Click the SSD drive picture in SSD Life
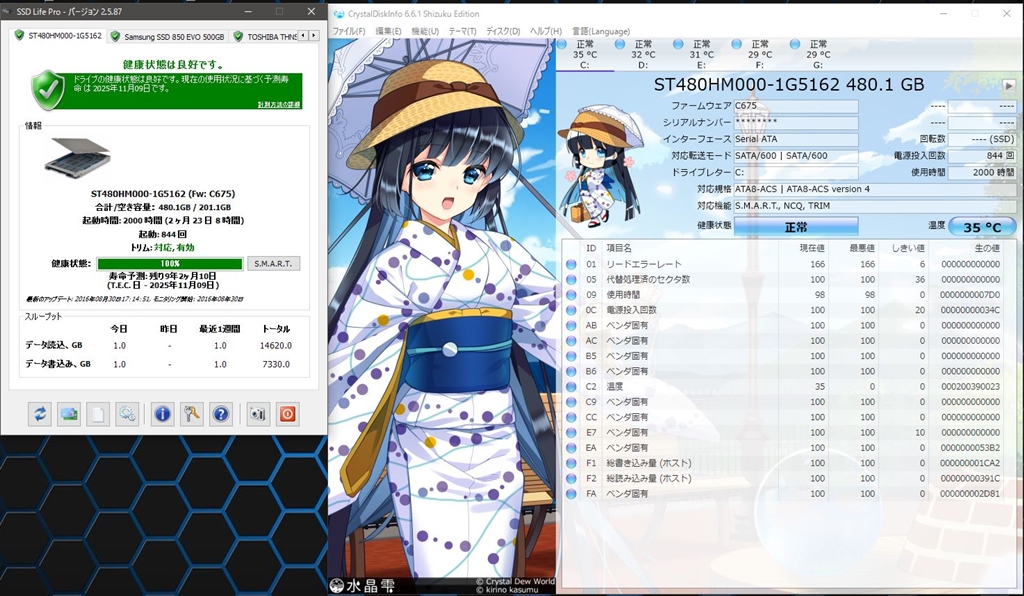The image size is (1024, 596). coord(78,157)
